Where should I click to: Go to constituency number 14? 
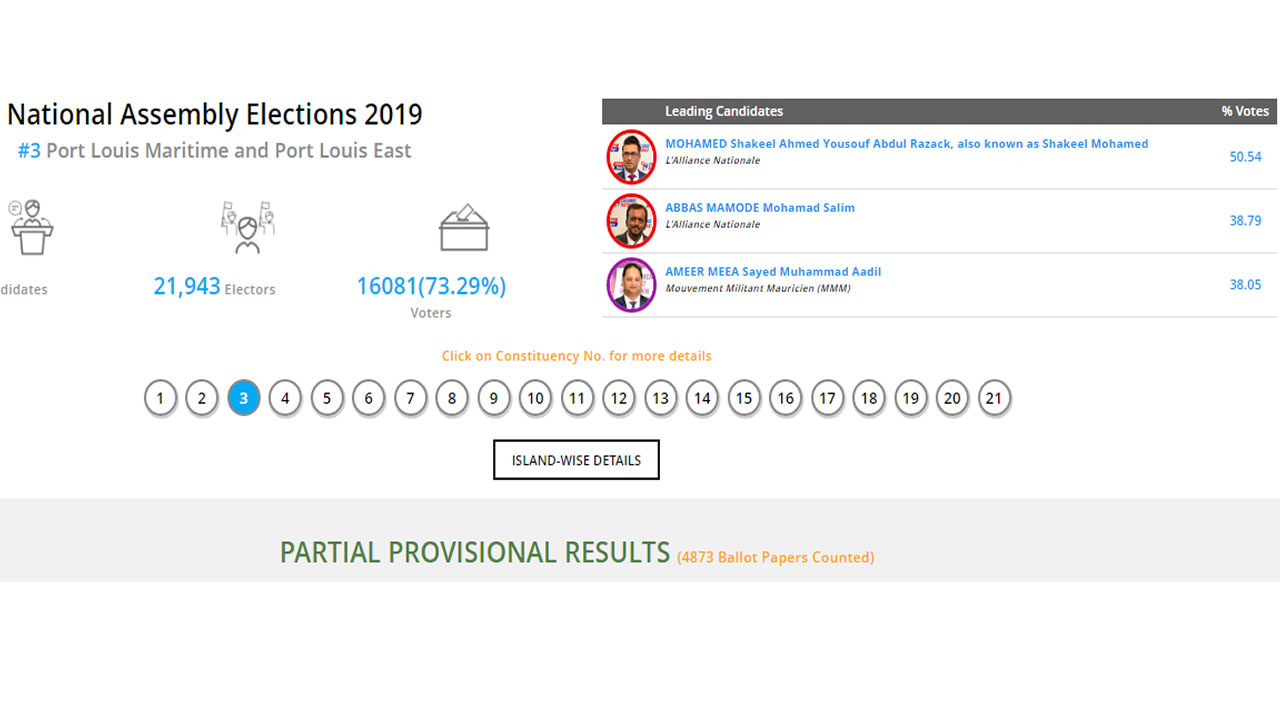click(x=702, y=399)
